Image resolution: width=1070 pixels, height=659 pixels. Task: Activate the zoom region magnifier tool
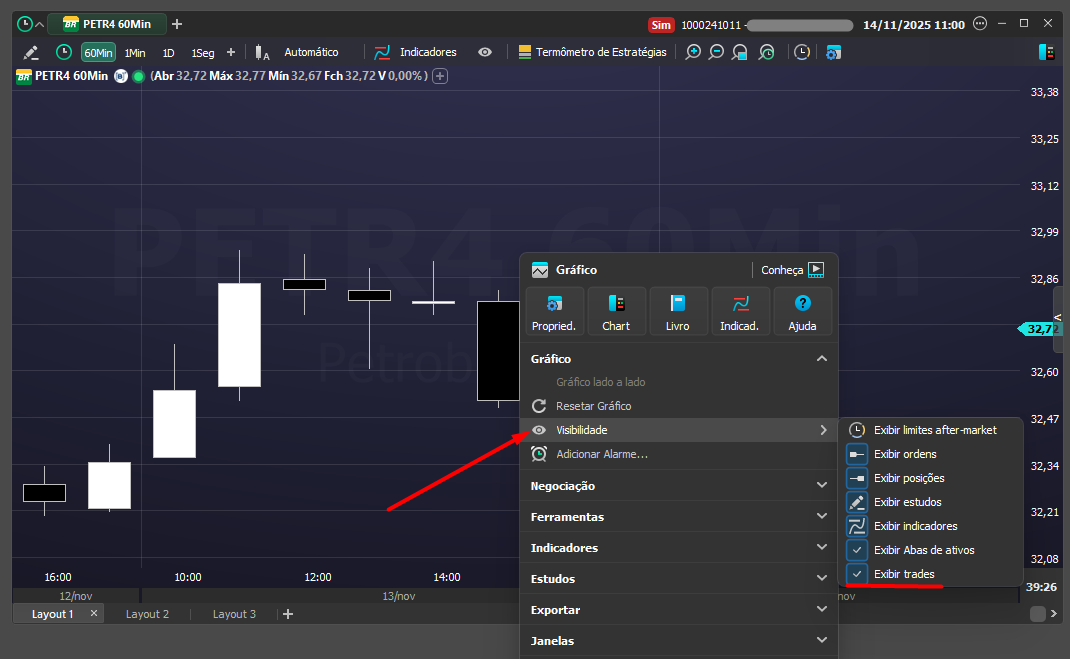(740, 53)
